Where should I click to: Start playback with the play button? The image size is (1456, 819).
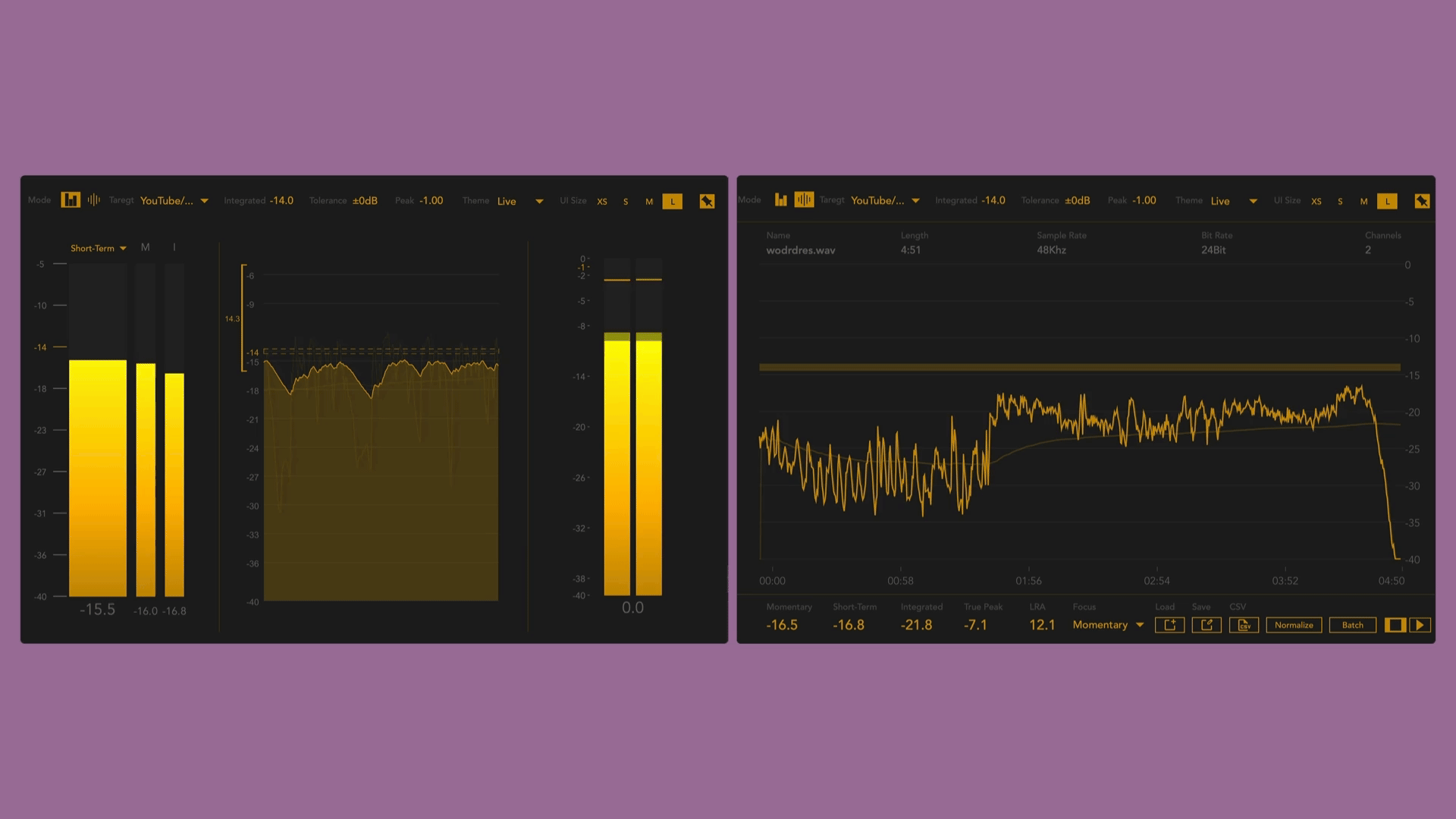pyautogui.click(x=1420, y=625)
